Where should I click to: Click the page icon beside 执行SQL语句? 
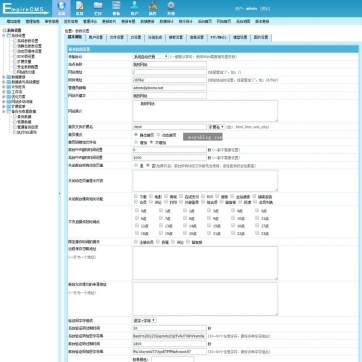(15, 132)
